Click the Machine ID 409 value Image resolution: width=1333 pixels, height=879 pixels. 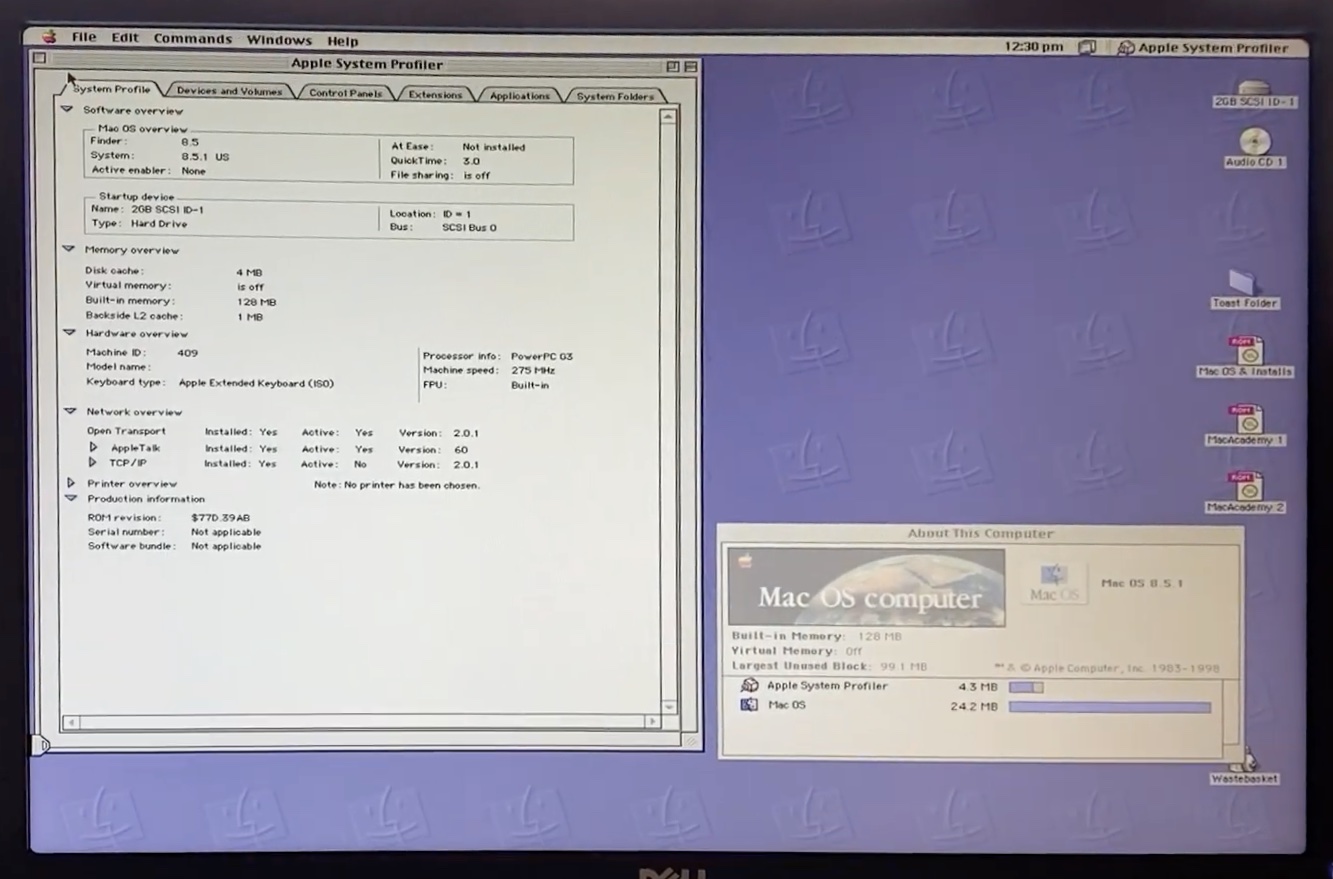[187, 353]
